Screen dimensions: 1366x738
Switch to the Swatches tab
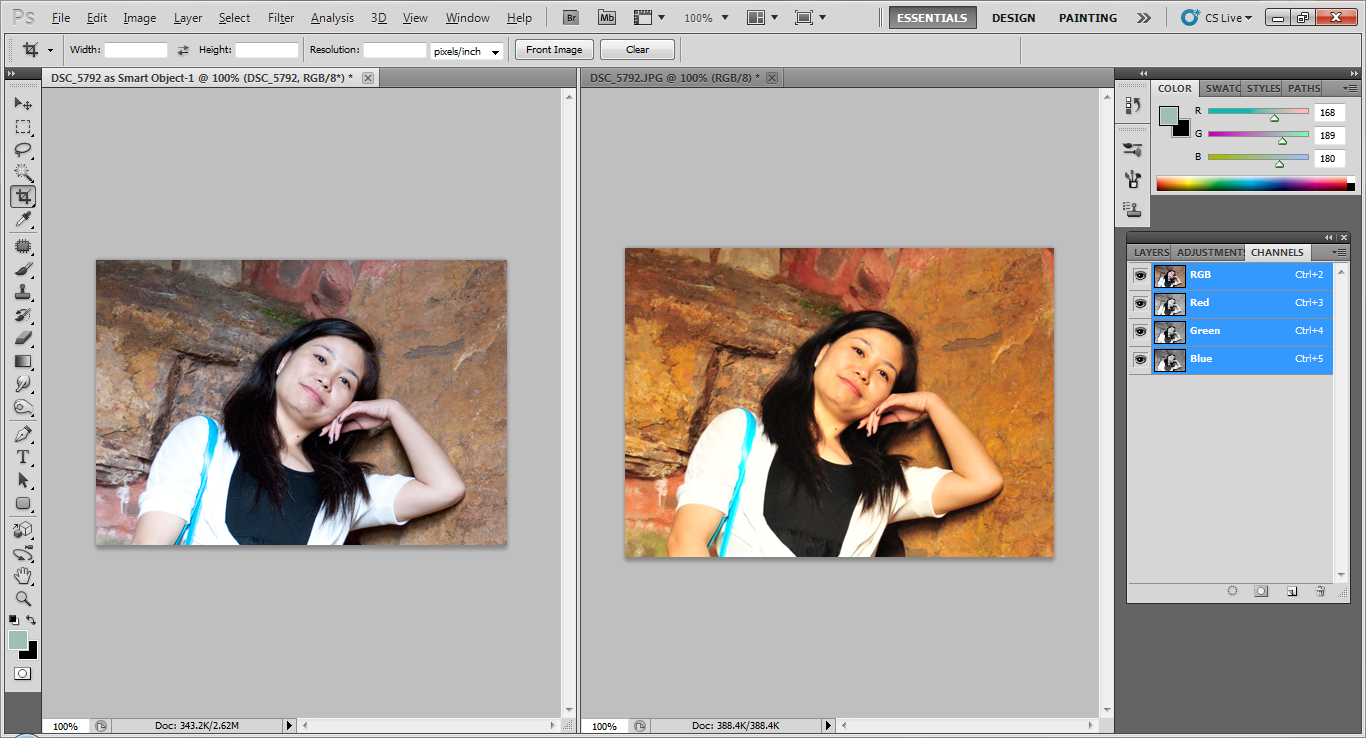click(1222, 88)
